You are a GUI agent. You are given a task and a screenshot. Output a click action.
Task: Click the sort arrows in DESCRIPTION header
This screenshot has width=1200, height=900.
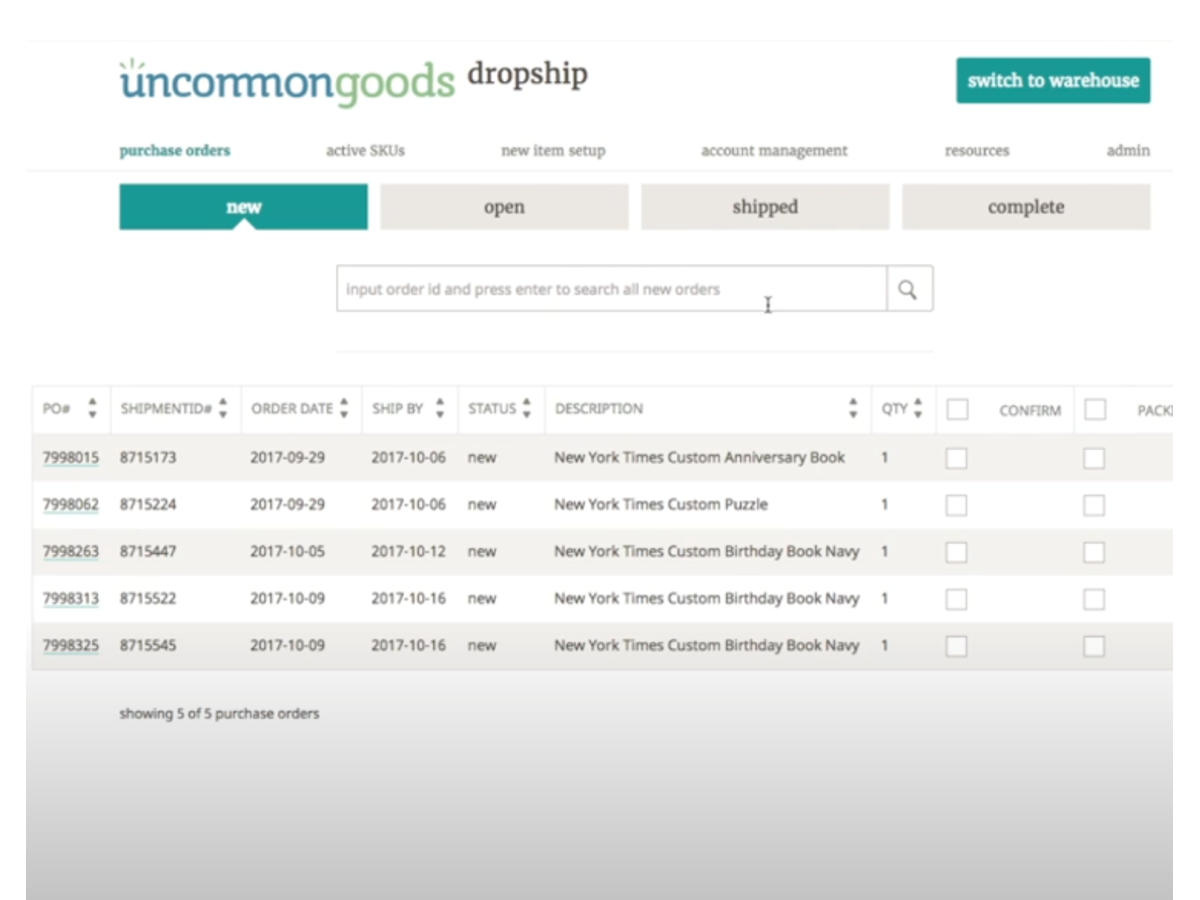point(853,408)
